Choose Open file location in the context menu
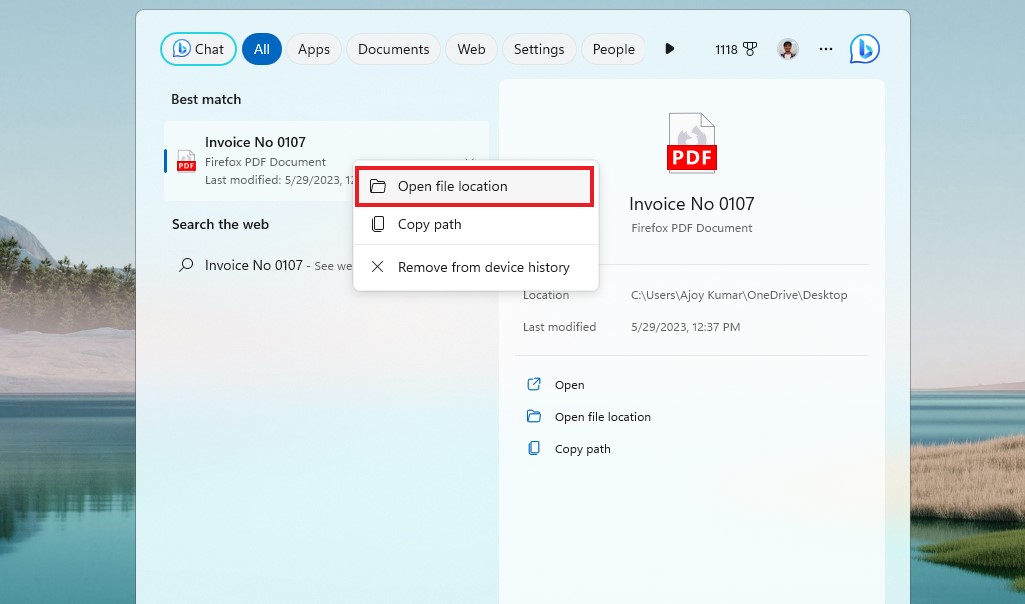This screenshot has width=1025, height=604. (452, 186)
